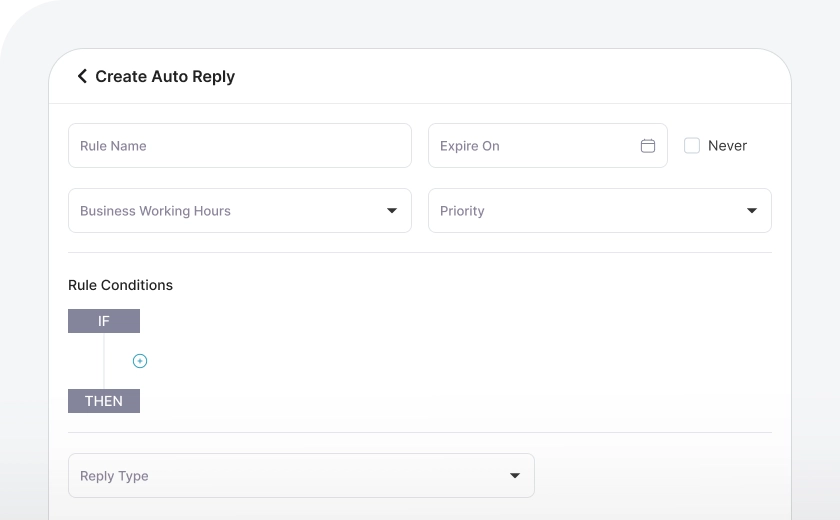Click the back chevron arrow icon

pyautogui.click(x=82, y=76)
